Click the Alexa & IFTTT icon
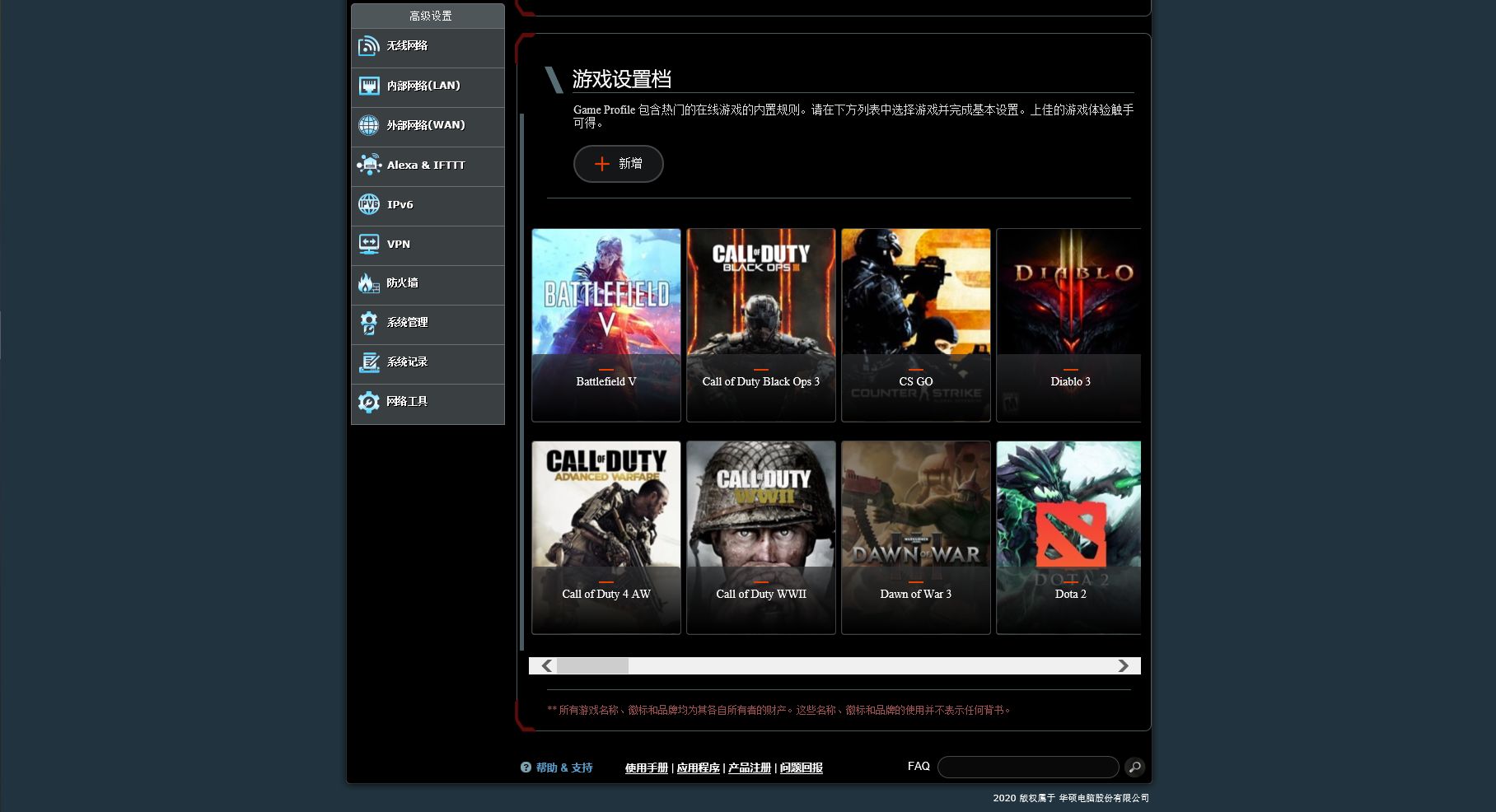 (x=368, y=165)
